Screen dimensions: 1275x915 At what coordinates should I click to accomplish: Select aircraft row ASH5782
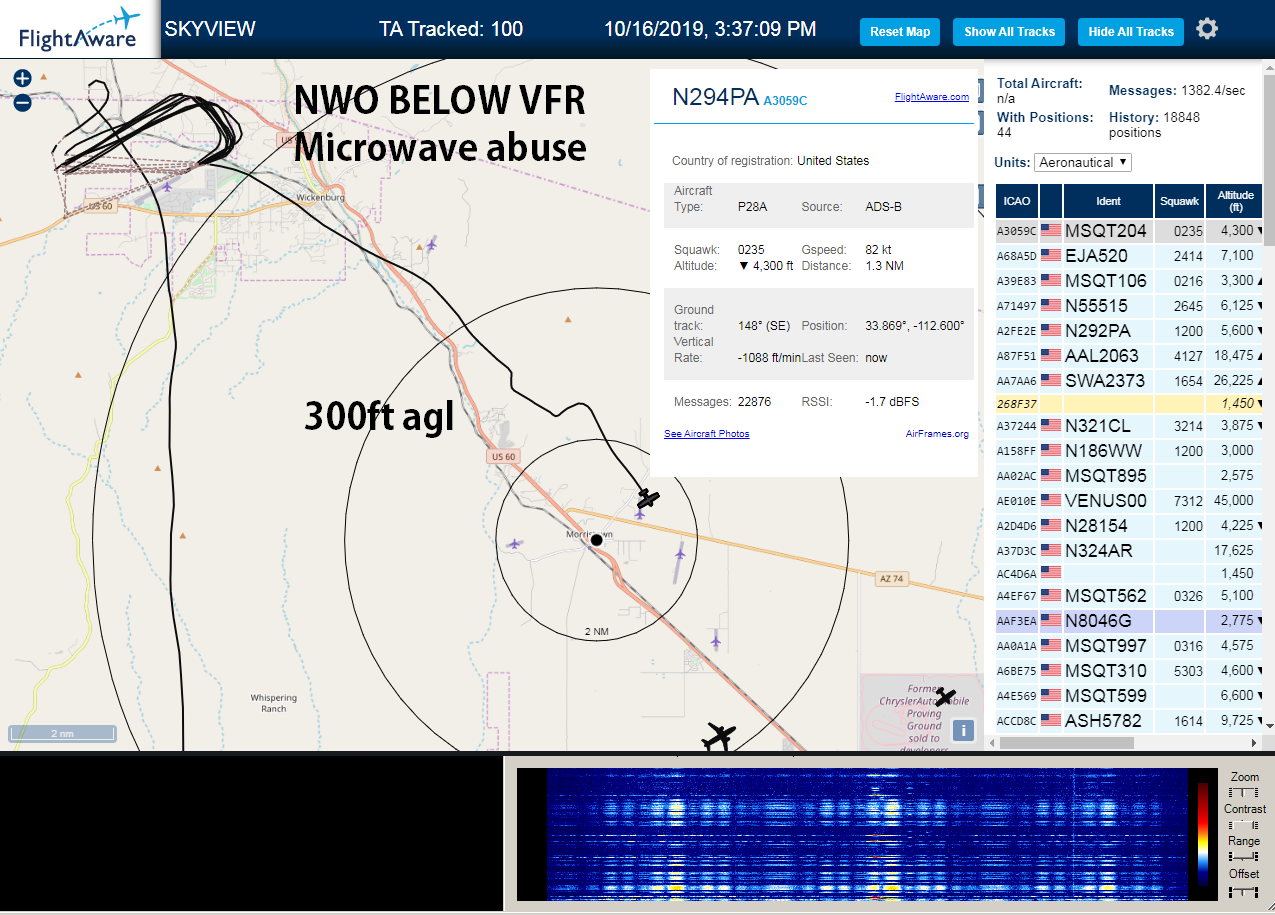[1130, 720]
